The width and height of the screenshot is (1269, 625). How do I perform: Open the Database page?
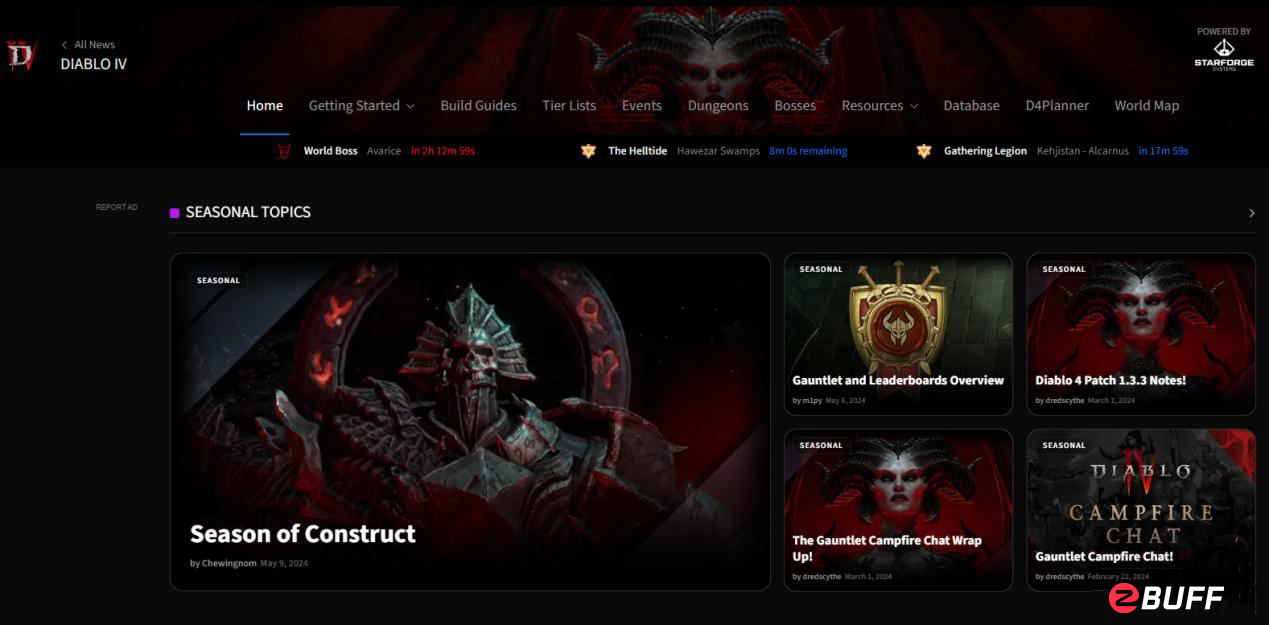tap(971, 105)
